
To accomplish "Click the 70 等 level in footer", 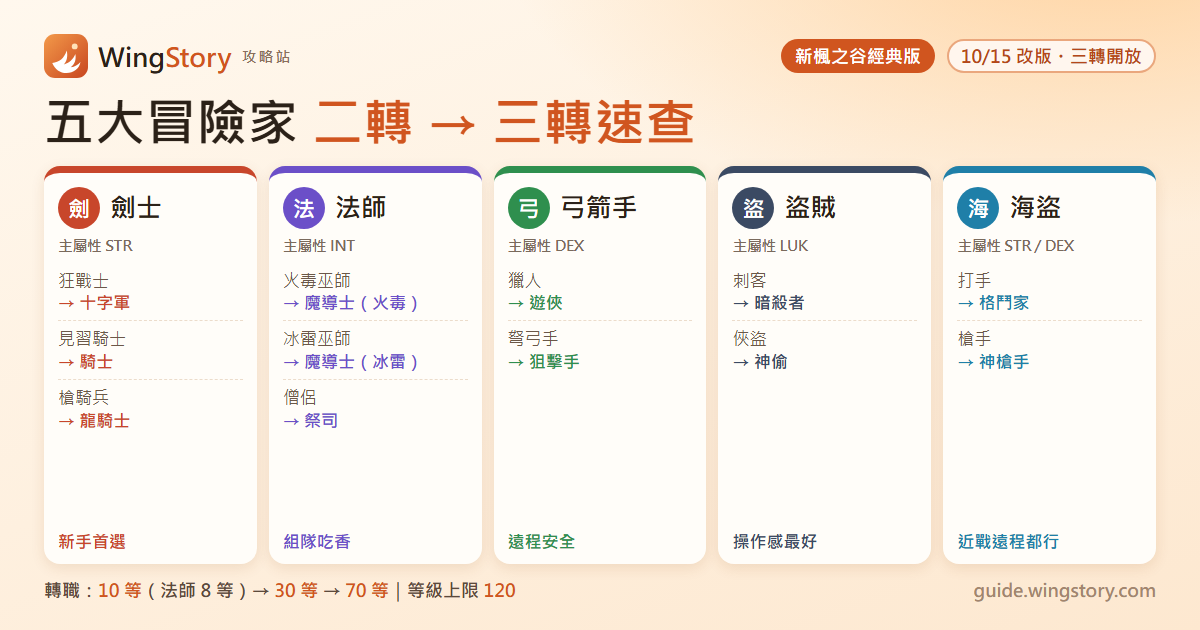I will pyautogui.click(x=367, y=591).
